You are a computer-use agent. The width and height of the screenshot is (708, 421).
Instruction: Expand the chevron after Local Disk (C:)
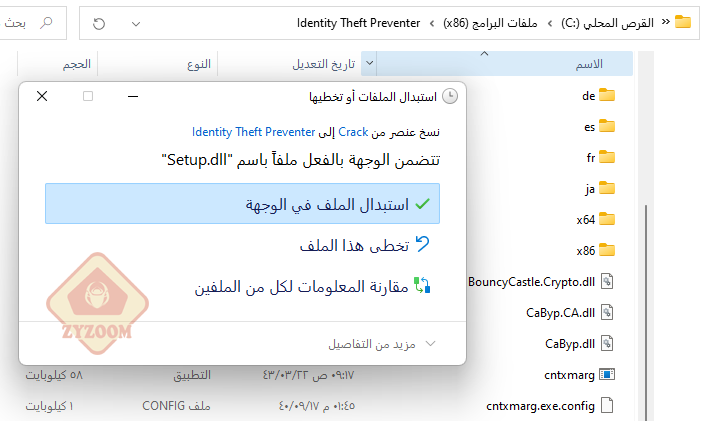(550, 23)
